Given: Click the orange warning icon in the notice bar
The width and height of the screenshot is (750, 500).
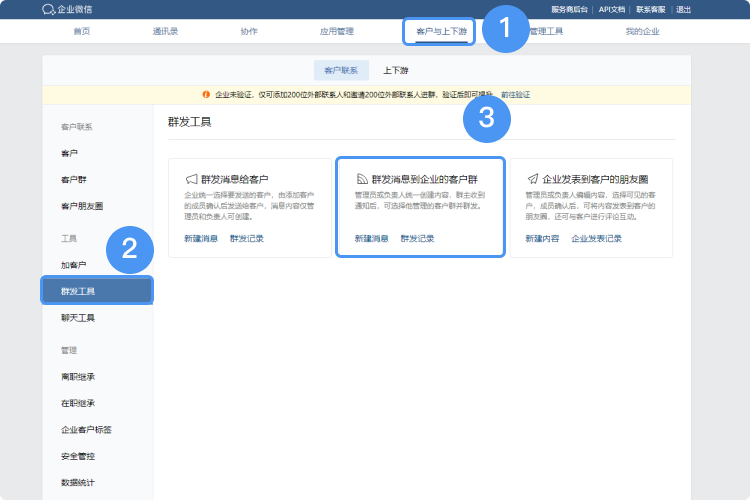Looking at the screenshot, I should click(207, 94).
